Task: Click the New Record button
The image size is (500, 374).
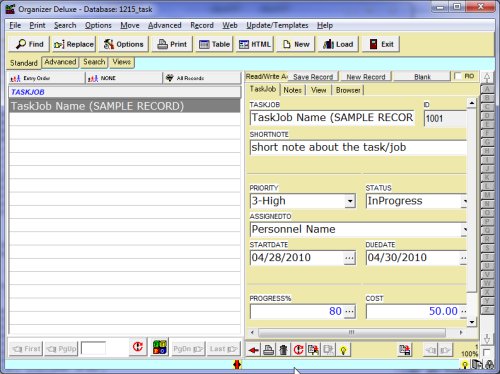Action: [366, 77]
